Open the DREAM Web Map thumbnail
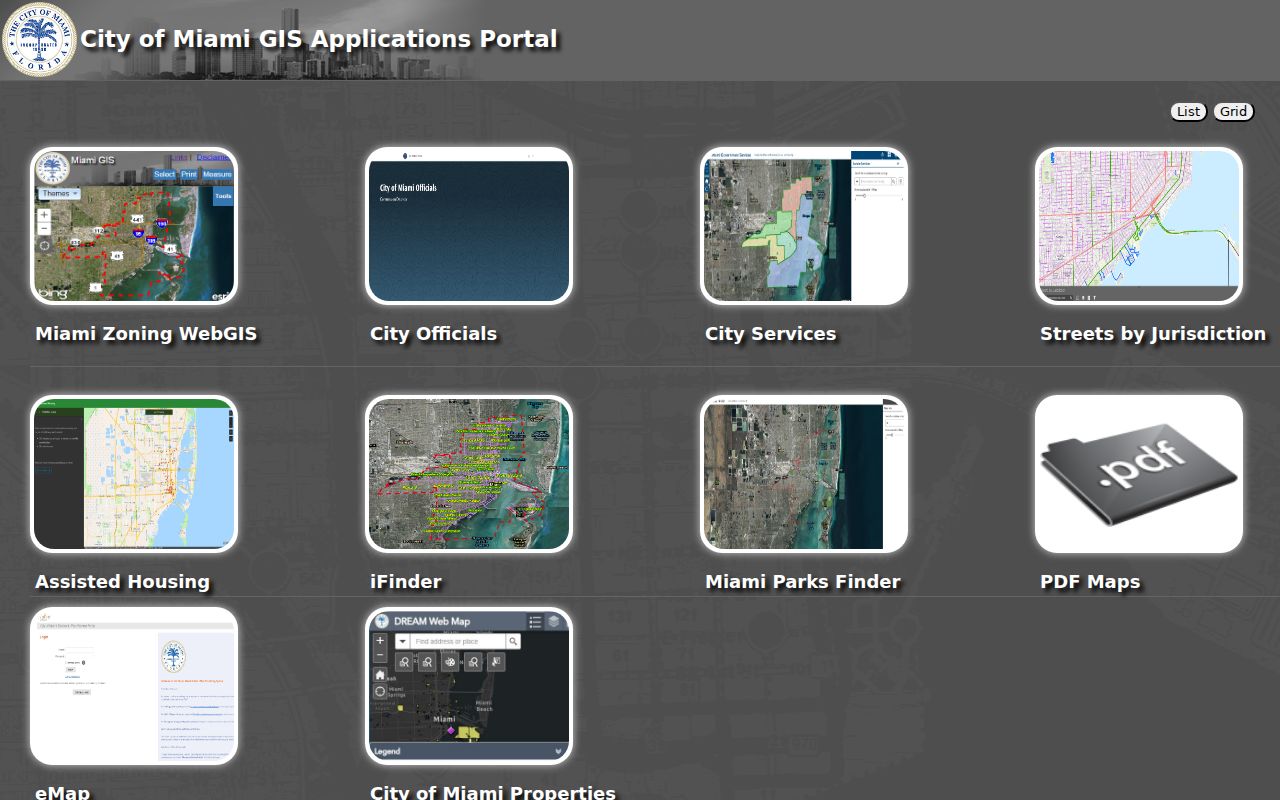This screenshot has height=800, width=1280. [x=469, y=686]
